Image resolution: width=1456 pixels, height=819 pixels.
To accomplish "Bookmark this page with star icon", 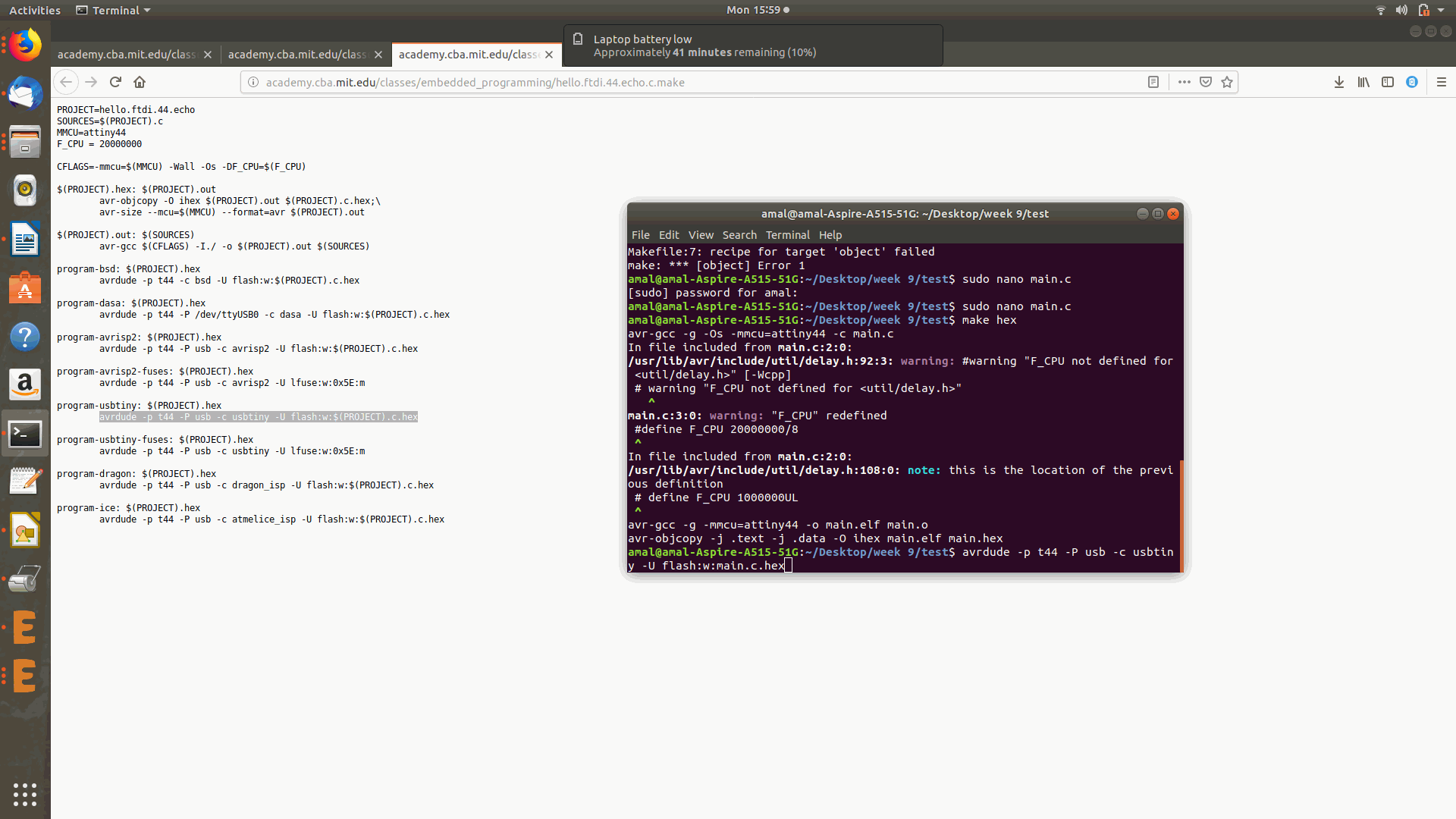I will (1227, 82).
